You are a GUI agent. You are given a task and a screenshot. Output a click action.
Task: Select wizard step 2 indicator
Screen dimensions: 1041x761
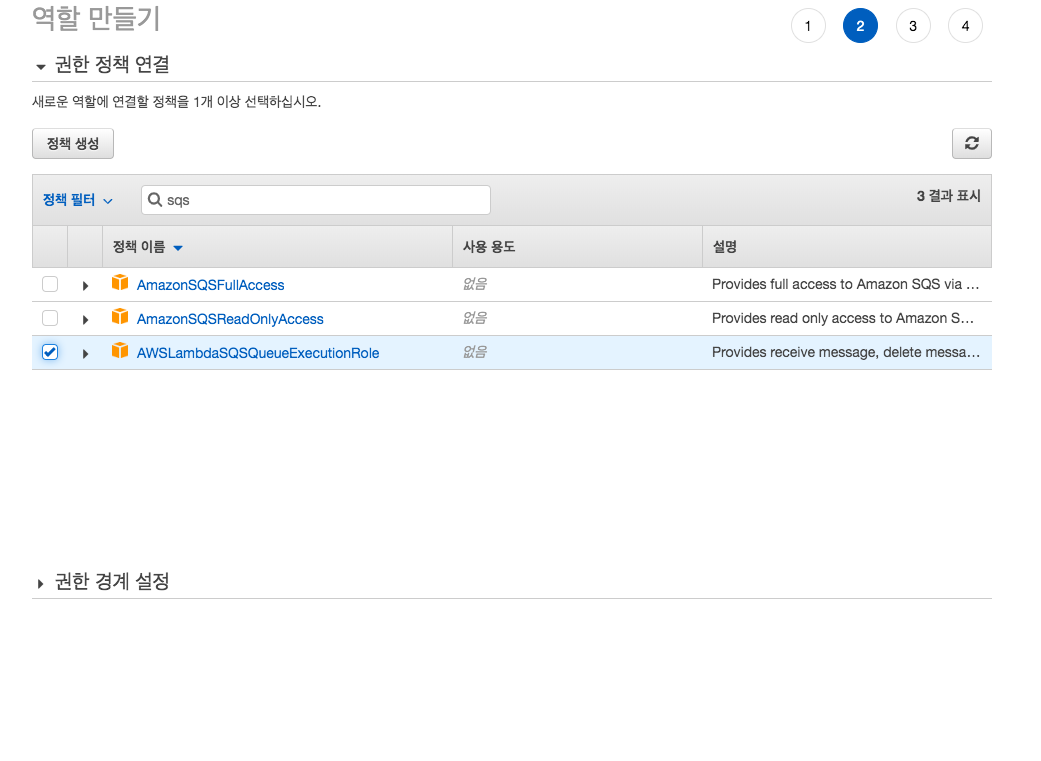pos(860,26)
